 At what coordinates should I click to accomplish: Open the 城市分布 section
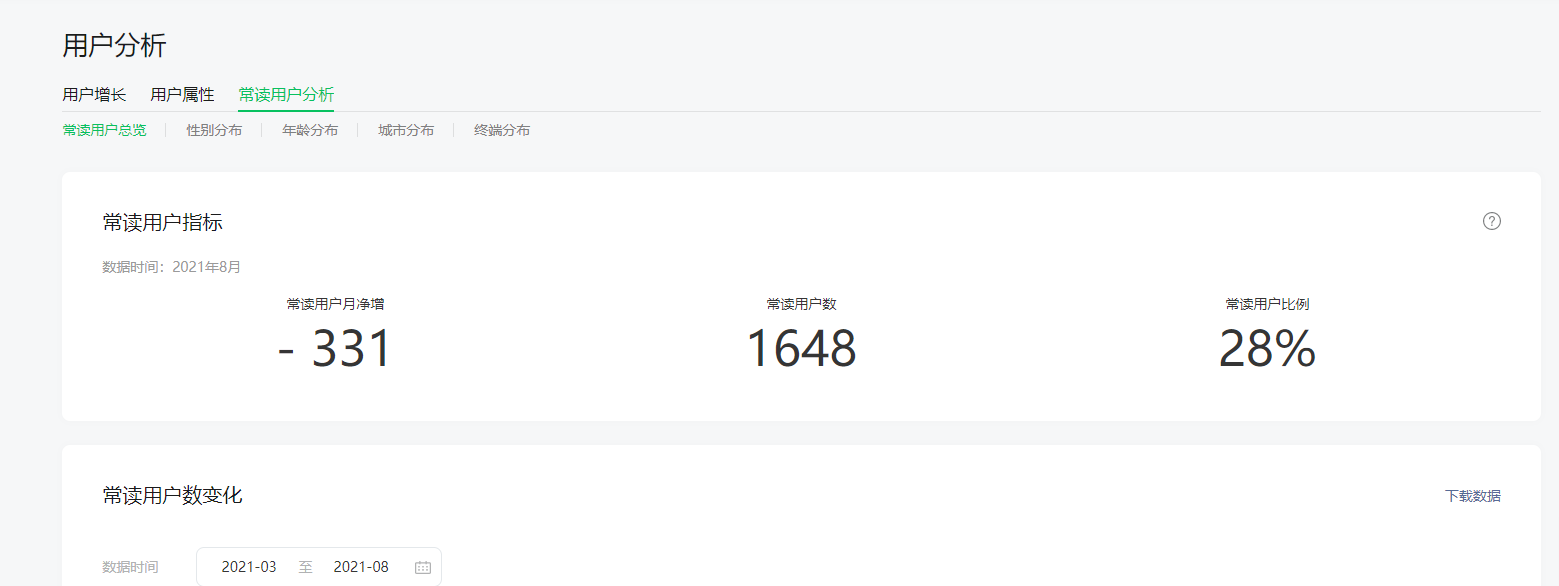406,130
